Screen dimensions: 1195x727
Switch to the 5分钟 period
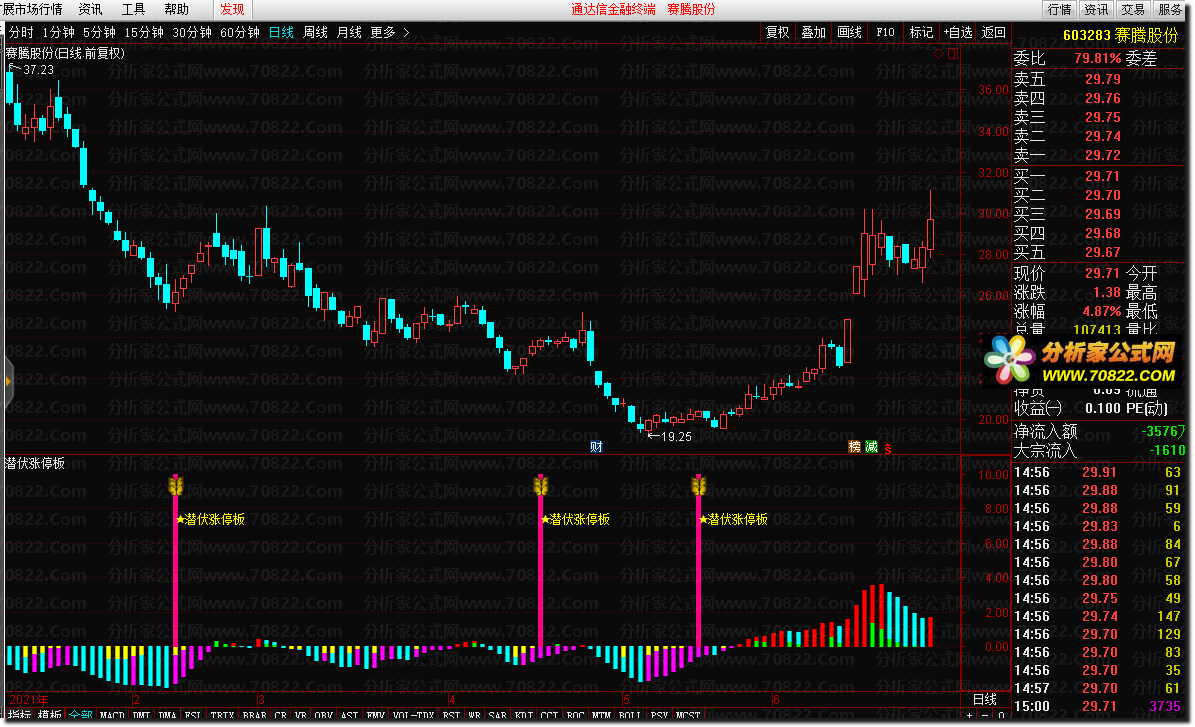[99, 32]
